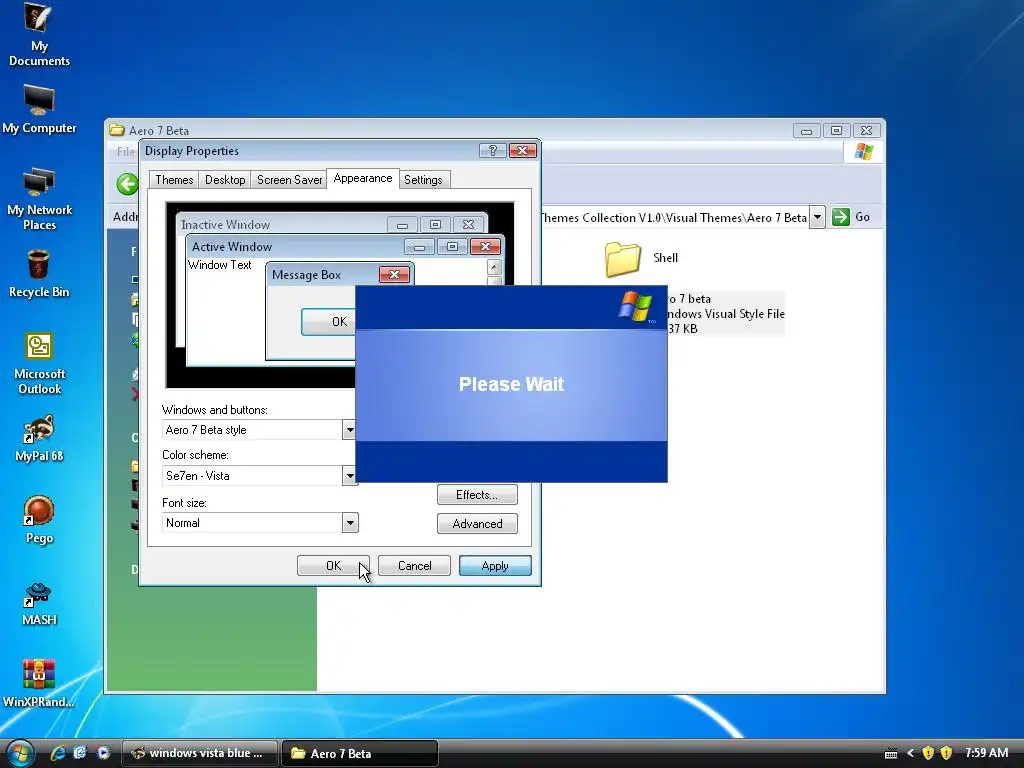Open the Settings tab
This screenshot has height=768, width=1024.
pos(423,180)
